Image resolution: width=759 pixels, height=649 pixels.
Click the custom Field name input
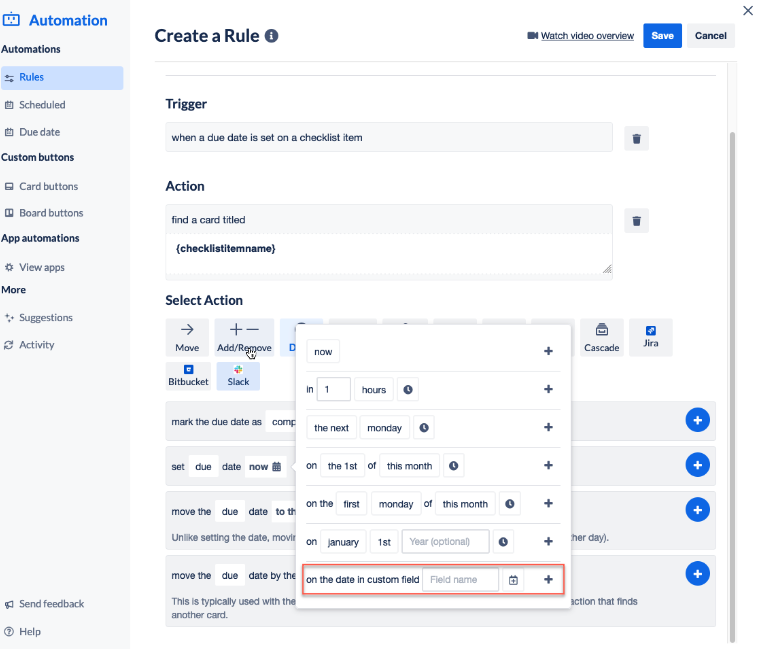tap(460, 579)
